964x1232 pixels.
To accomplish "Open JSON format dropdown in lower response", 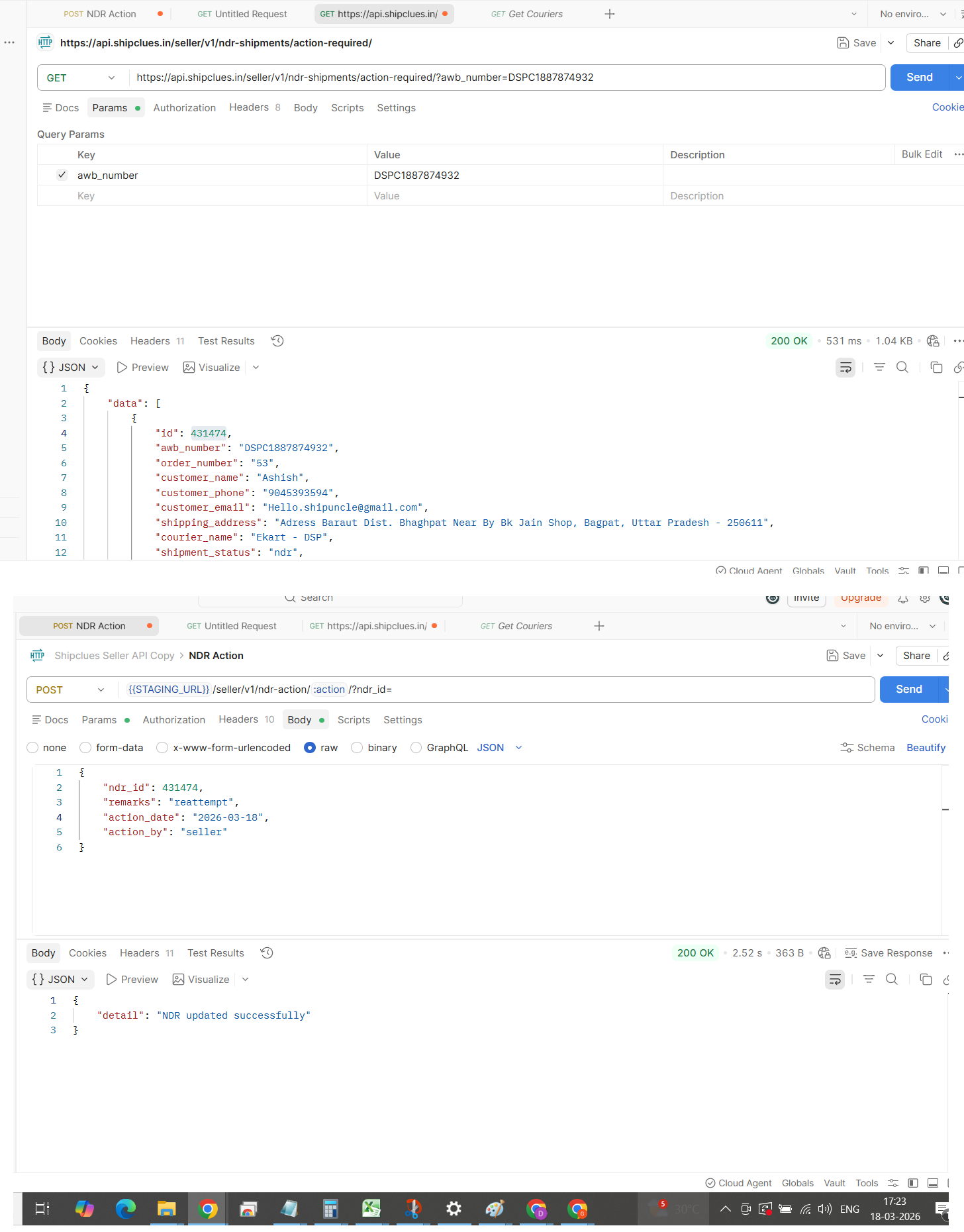I will pyautogui.click(x=60, y=979).
